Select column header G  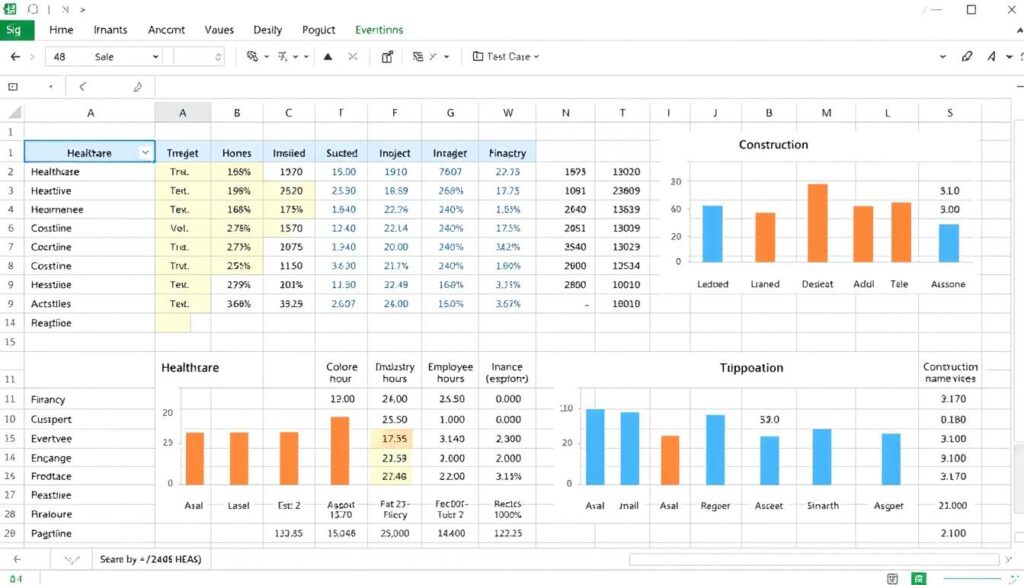point(450,113)
